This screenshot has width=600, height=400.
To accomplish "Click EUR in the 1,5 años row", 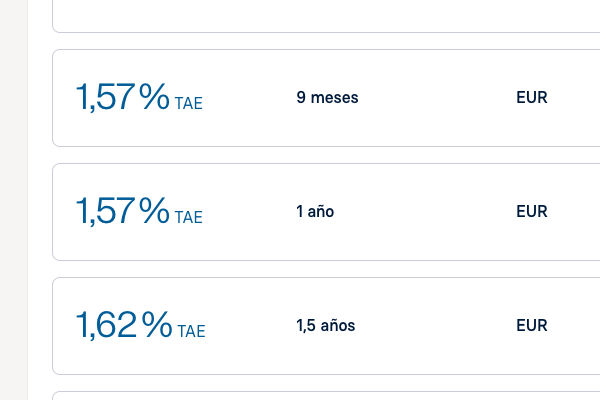I will coord(531,326).
